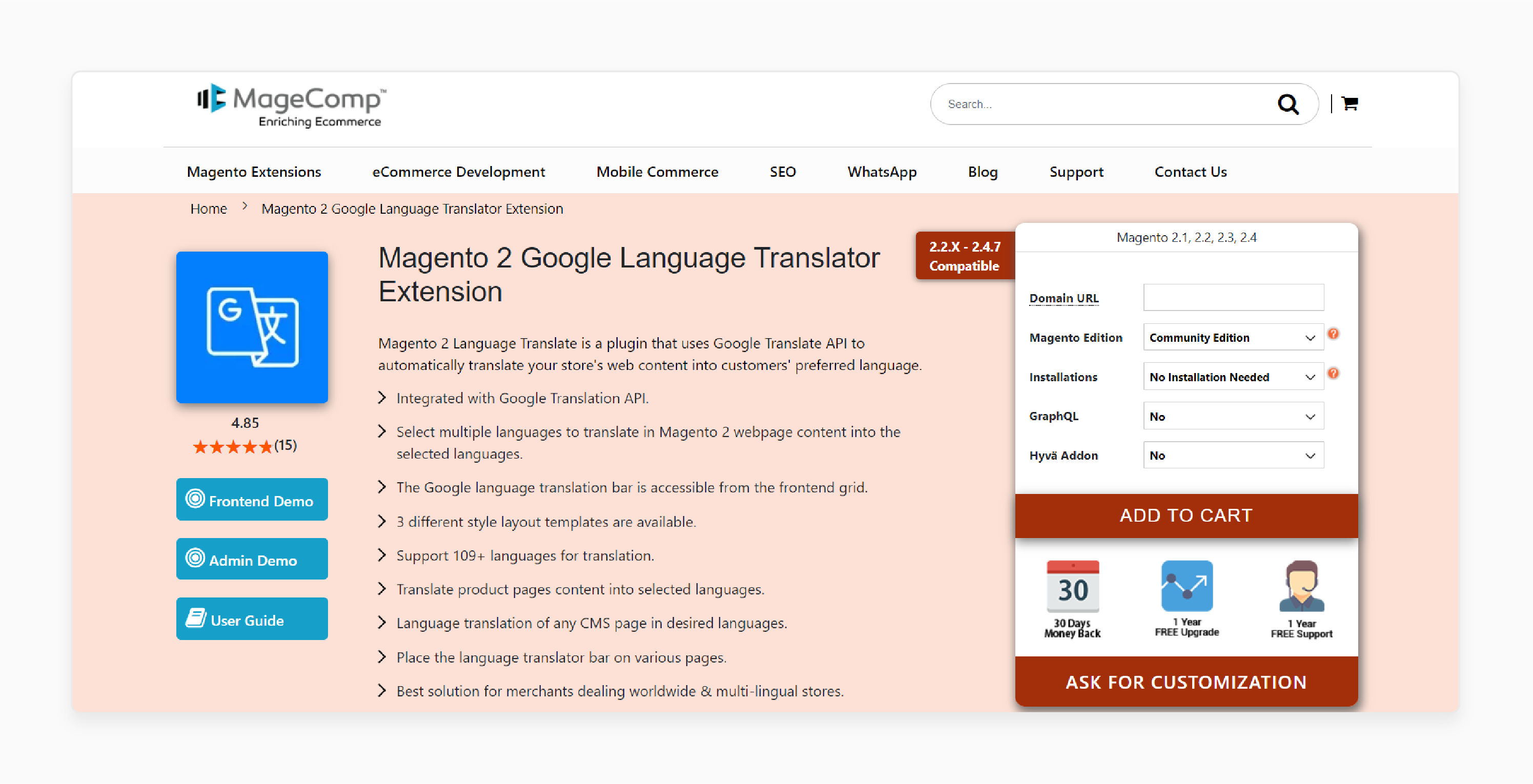Click the 30 Days Money Back calendar icon
The width and height of the screenshot is (1533, 784).
(1072, 586)
